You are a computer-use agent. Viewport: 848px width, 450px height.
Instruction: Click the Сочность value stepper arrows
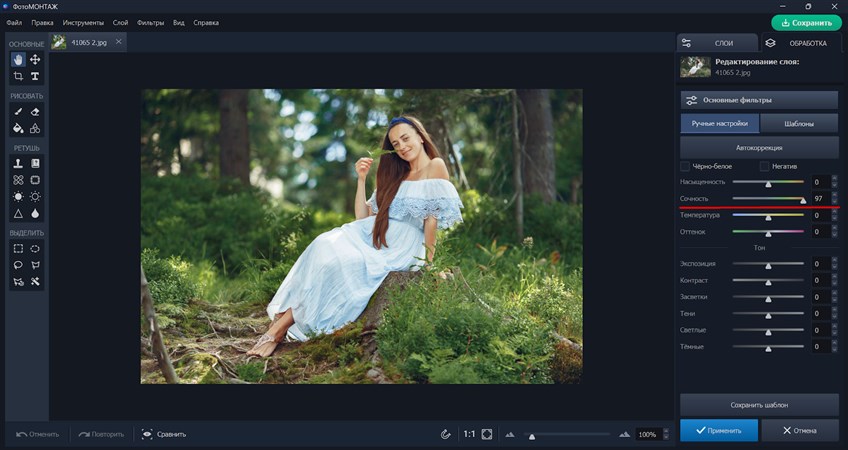pos(834,199)
